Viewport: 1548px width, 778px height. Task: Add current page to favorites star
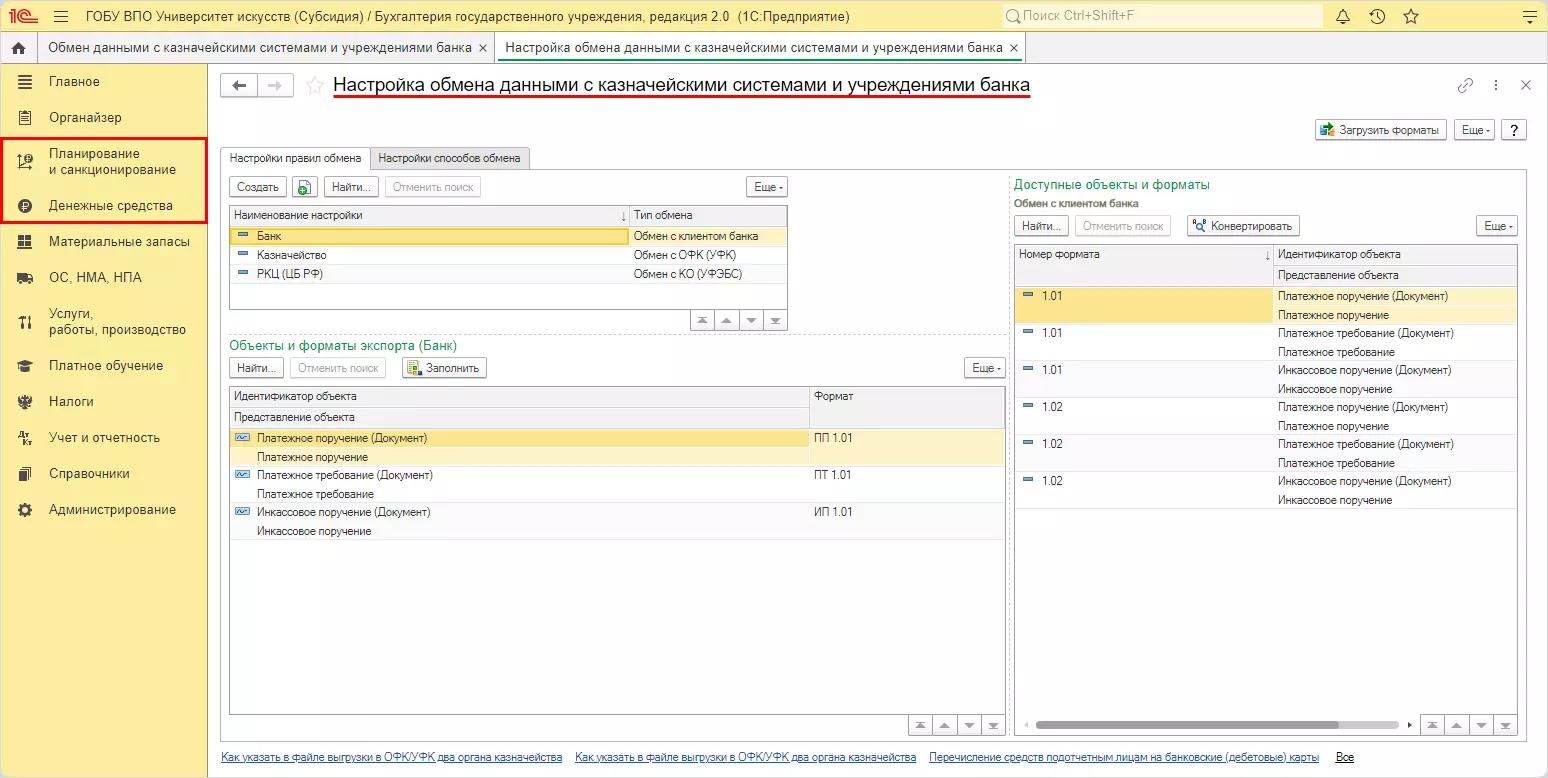pyautogui.click(x=315, y=86)
